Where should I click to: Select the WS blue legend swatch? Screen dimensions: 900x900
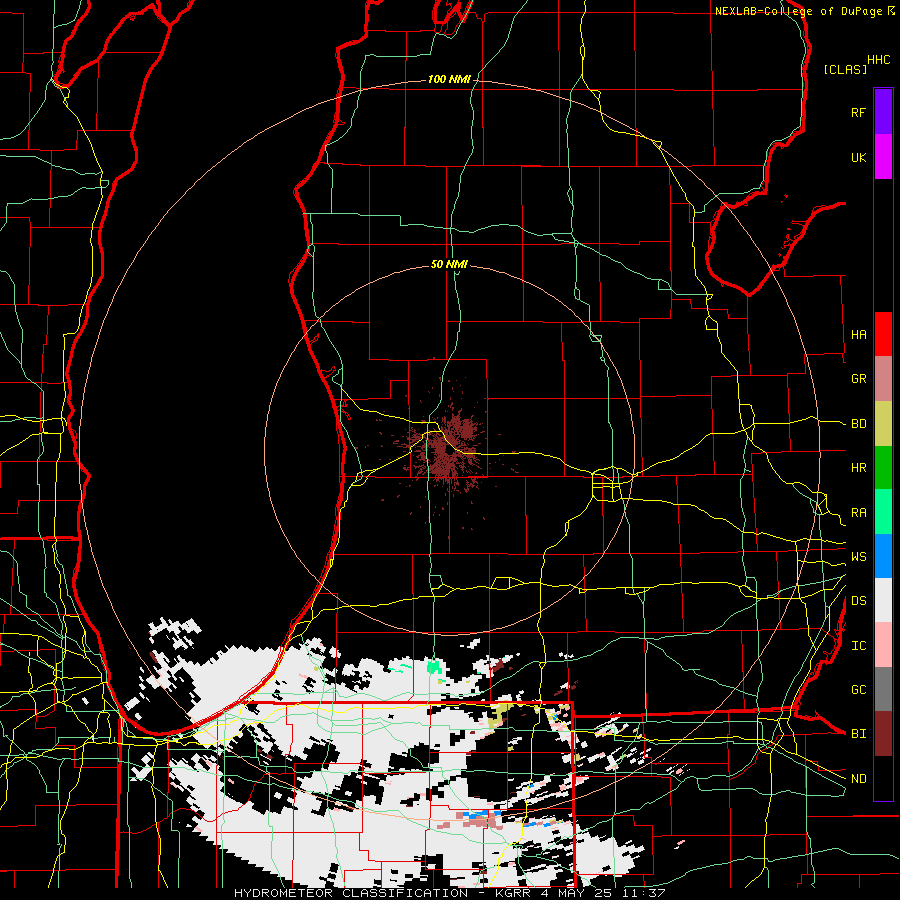[x=883, y=556]
